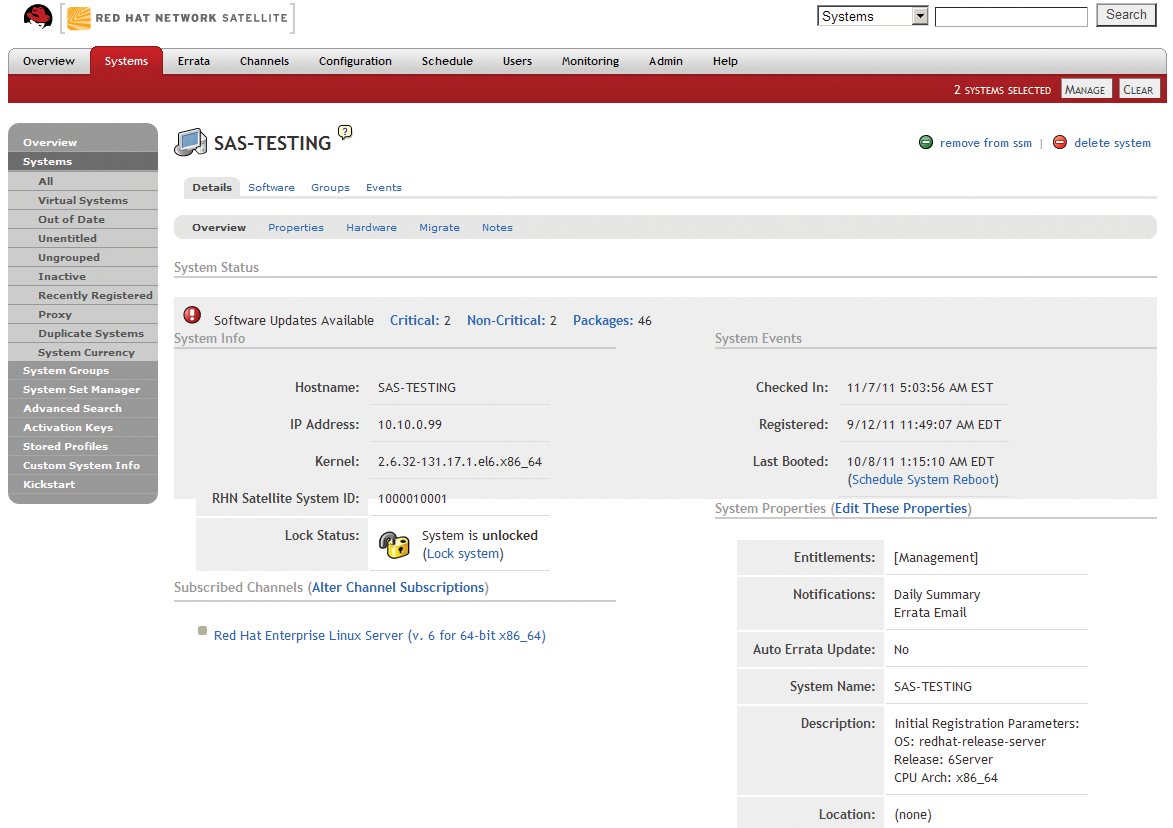Screen dimensions: 1173x828
Task: Open the Notes sub-tab
Action: coord(497,227)
